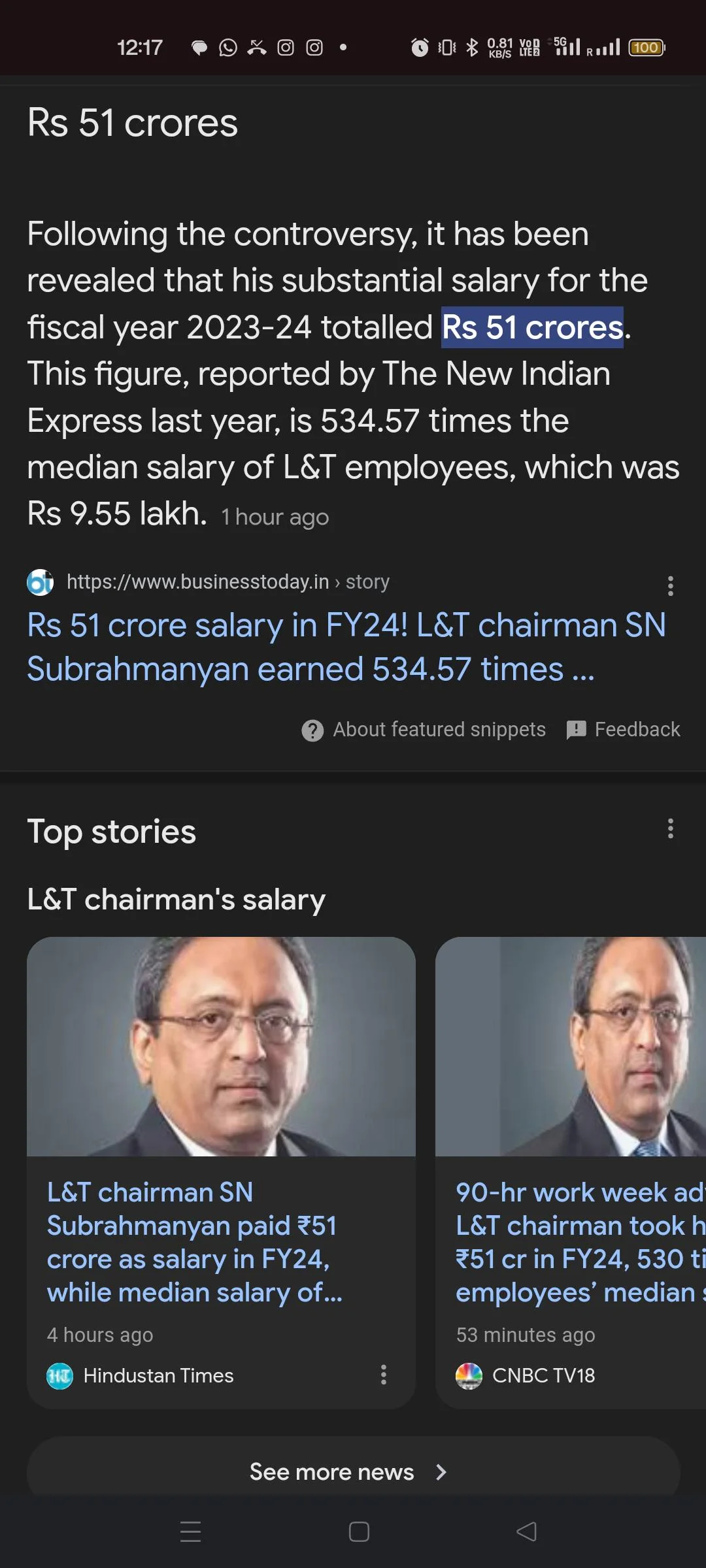
Task: Tap the About featured snippets question icon
Action: (312, 730)
